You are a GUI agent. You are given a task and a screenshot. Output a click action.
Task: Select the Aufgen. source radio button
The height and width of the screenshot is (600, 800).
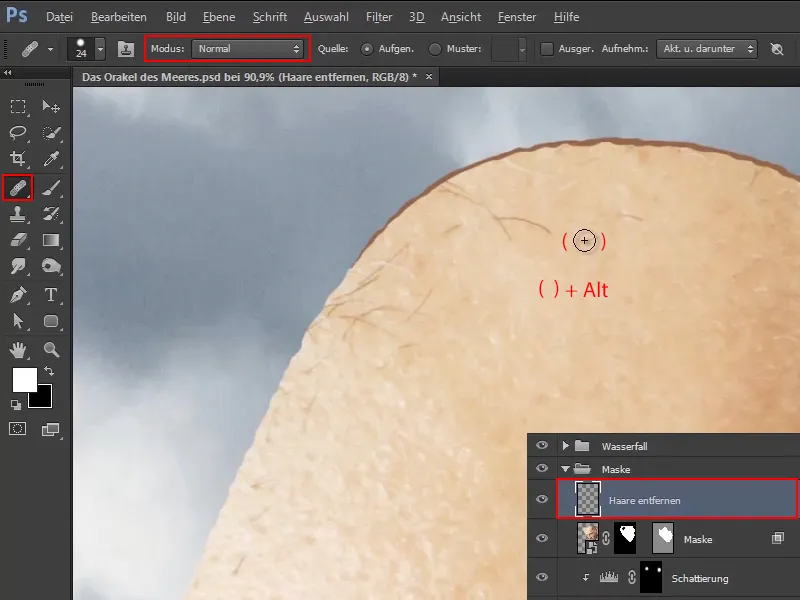pos(366,49)
